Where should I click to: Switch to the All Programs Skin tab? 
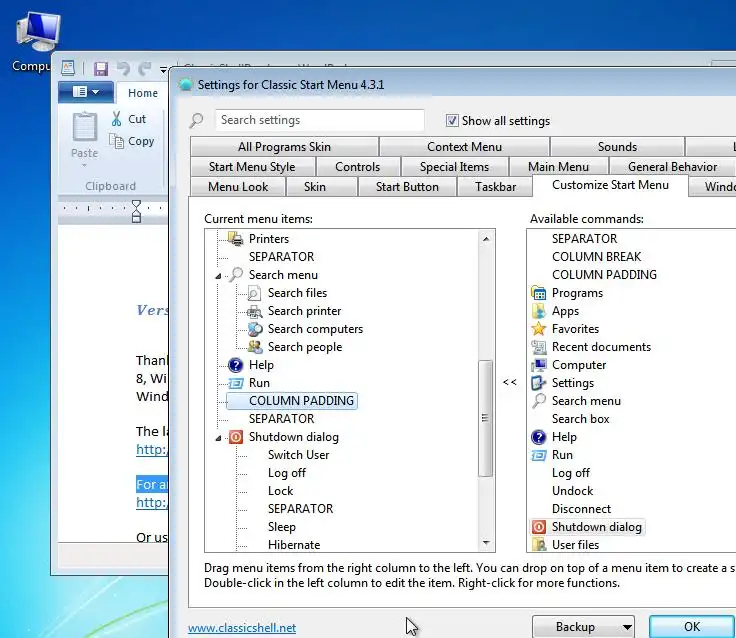click(x=284, y=147)
